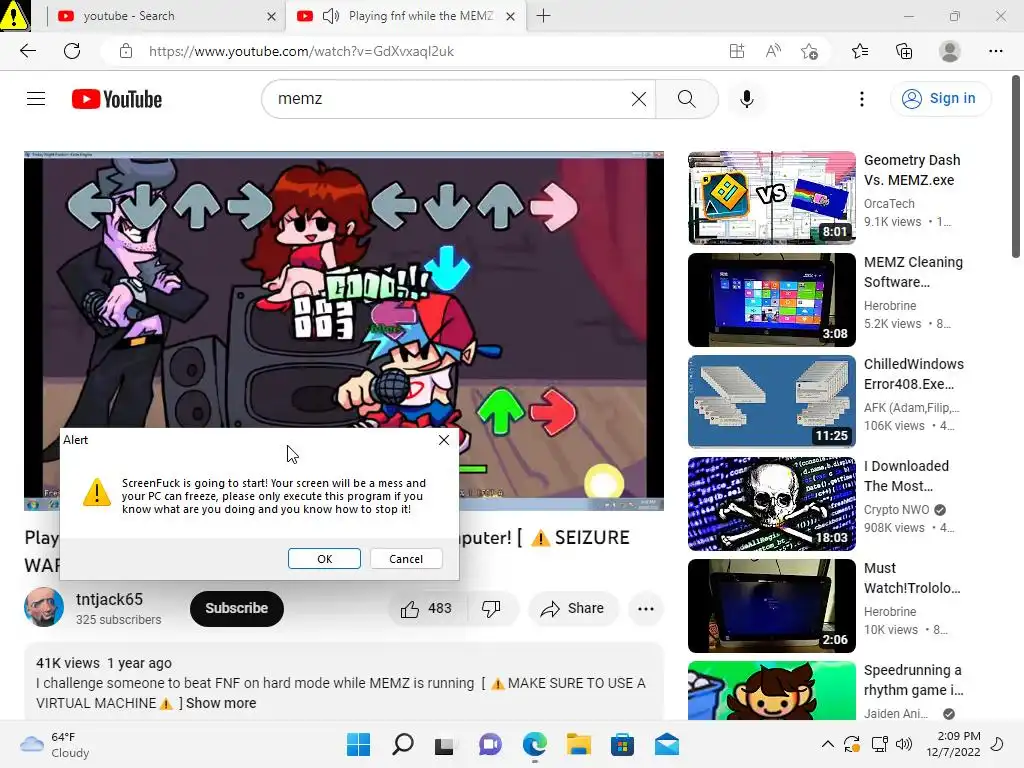Close the Alert dialog with X
Viewport: 1024px width, 768px height.
coord(444,440)
